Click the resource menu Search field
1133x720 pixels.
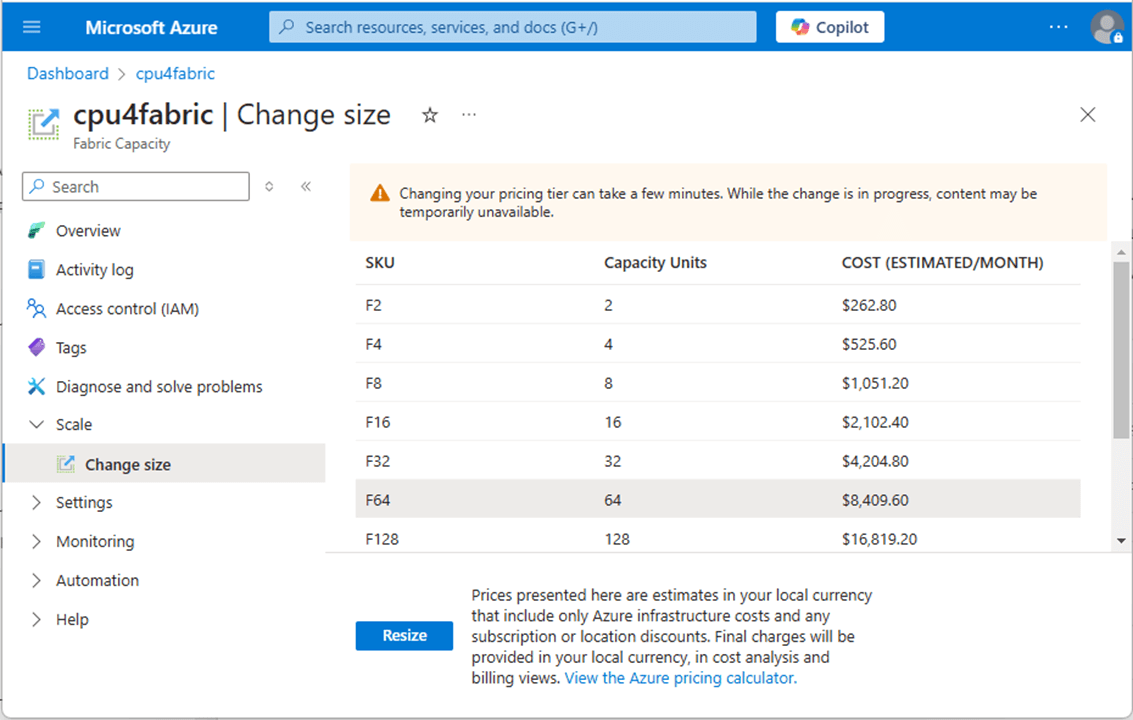coord(136,187)
